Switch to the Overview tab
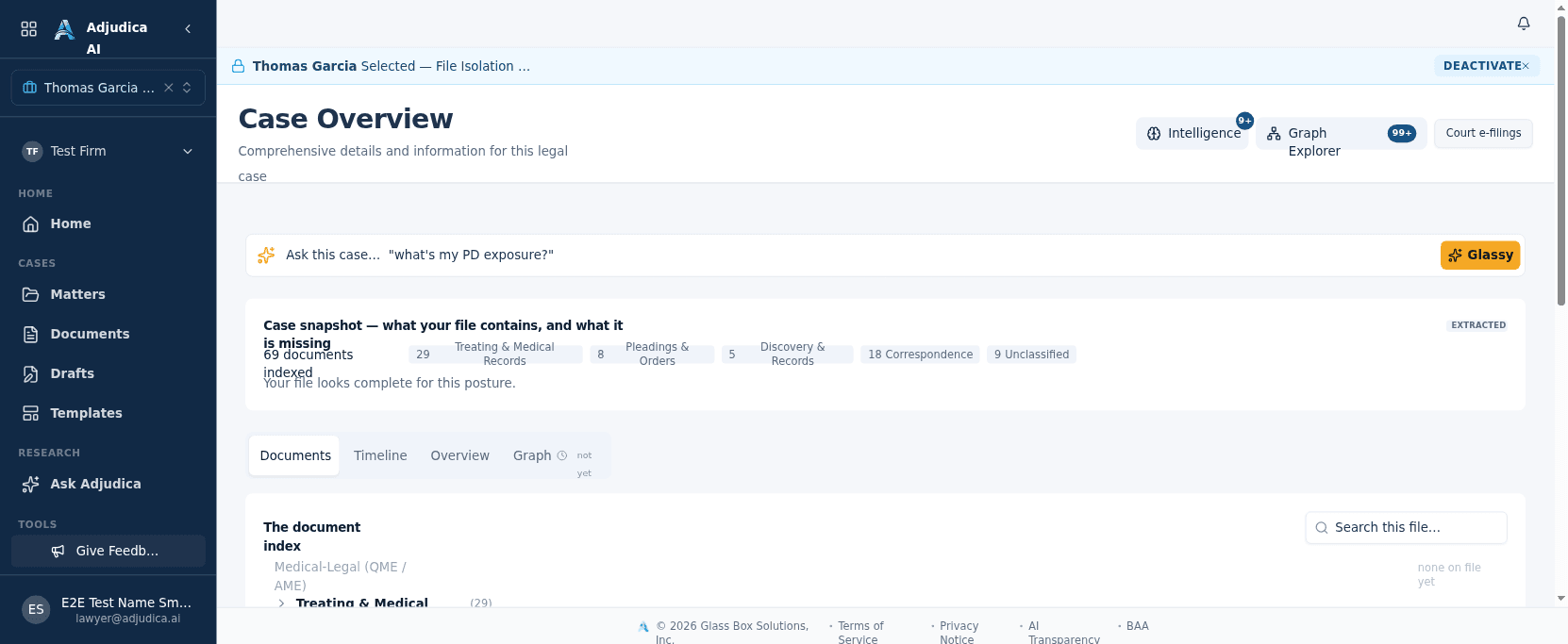Screen dimensions: 1568x644 pos(460,455)
